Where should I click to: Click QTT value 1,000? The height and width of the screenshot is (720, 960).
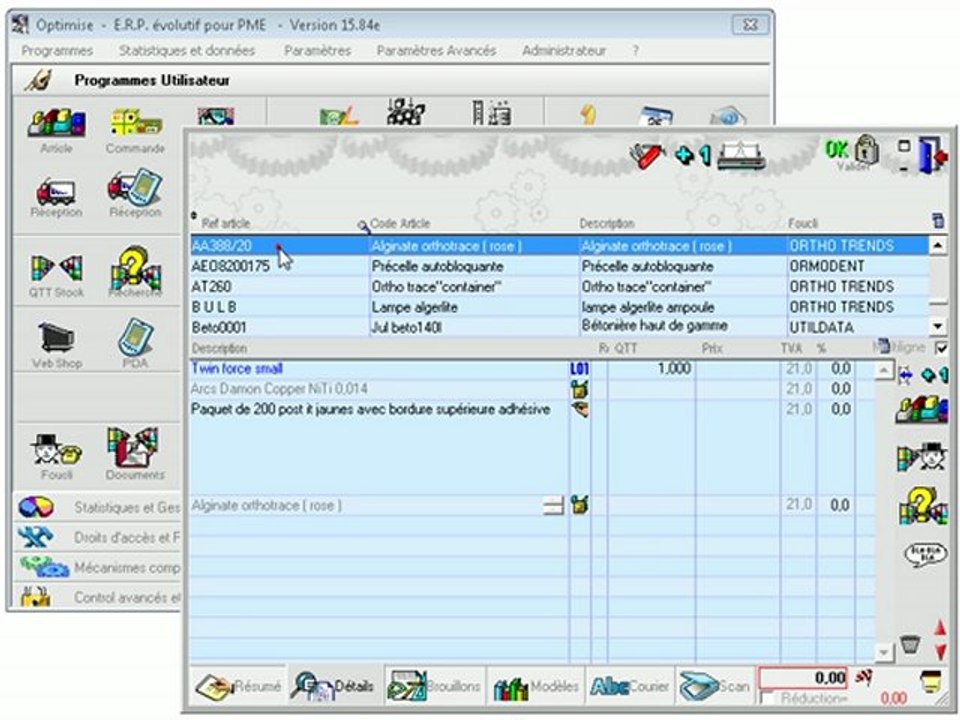coord(674,369)
